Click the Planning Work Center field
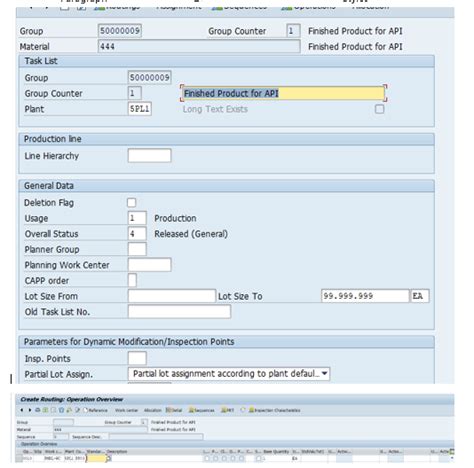 click(149, 265)
